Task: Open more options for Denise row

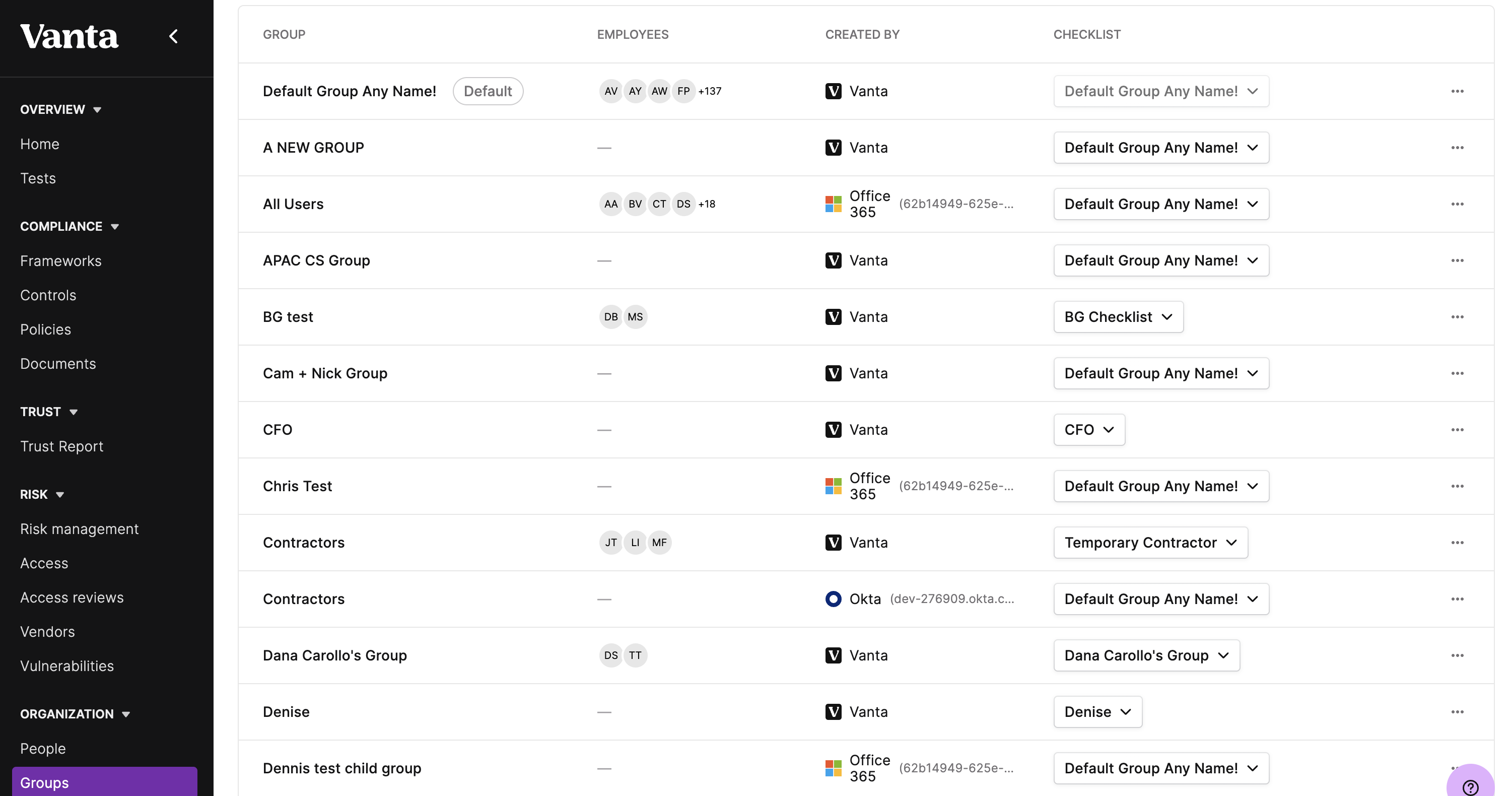Action: [x=1457, y=711]
